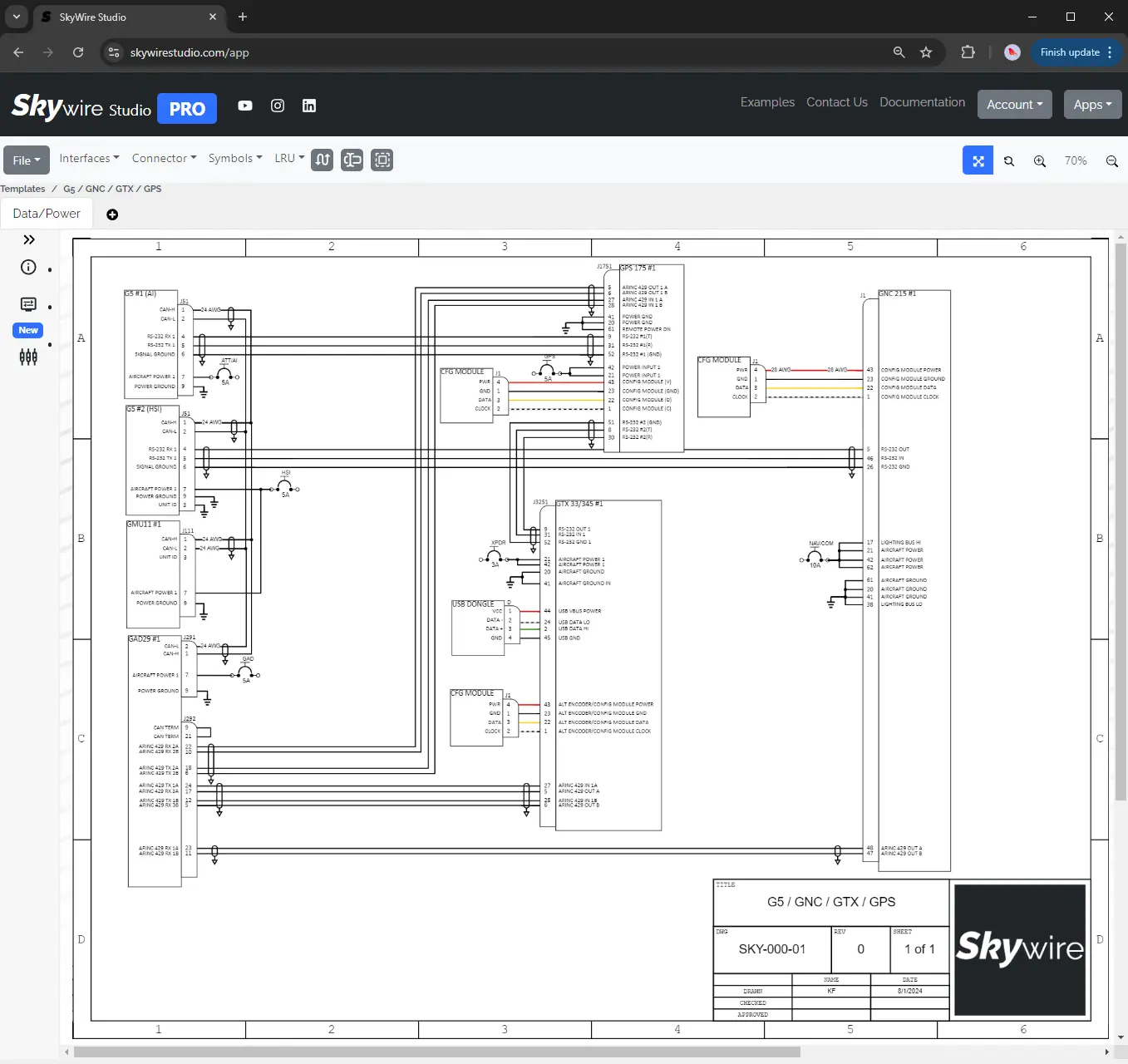Image resolution: width=1128 pixels, height=1064 pixels.
Task: Click the browser back arrow
Action: (x=18, y=52)
